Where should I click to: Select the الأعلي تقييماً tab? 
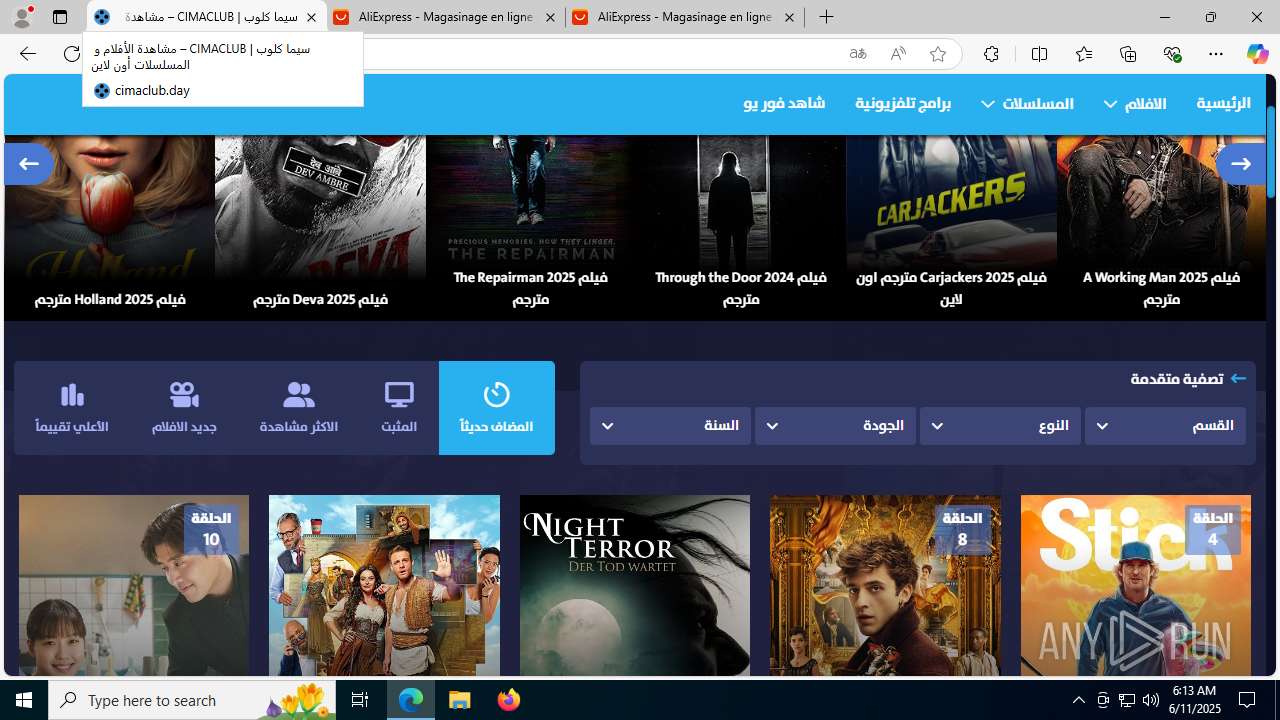click(72, 408)
